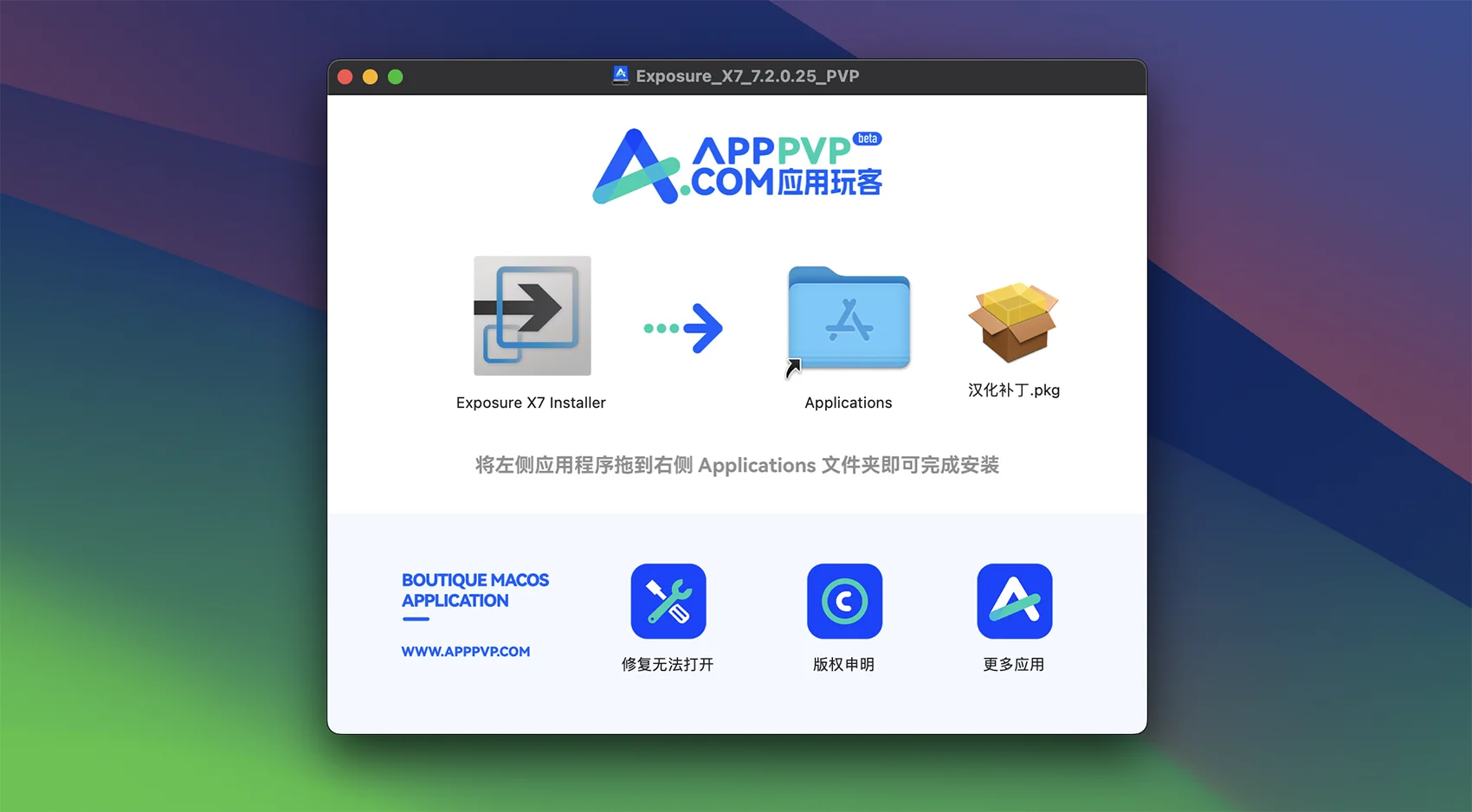
Task: Zoom the window with green button
Action: [396, 77]
